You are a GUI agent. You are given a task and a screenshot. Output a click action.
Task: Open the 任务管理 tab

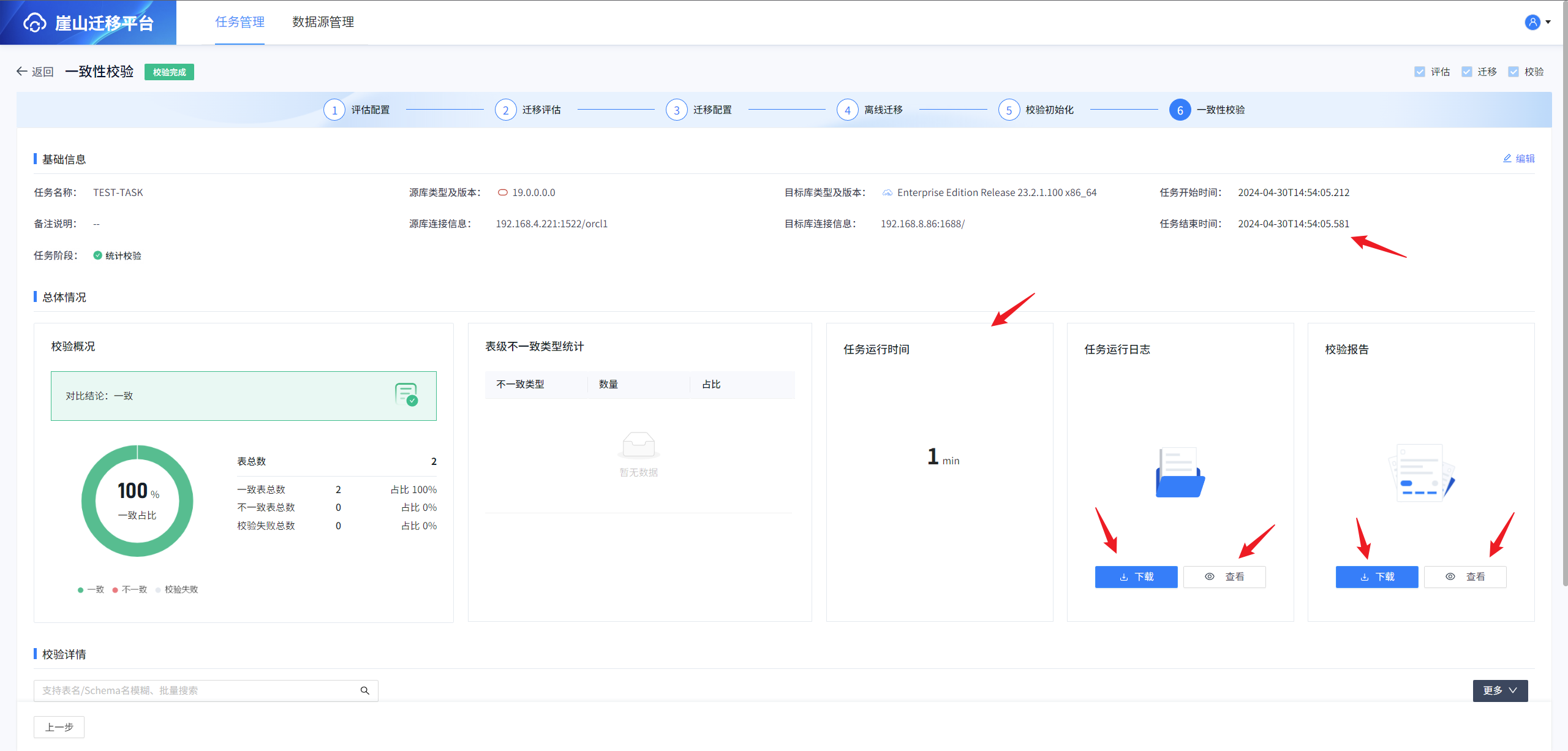239,22
